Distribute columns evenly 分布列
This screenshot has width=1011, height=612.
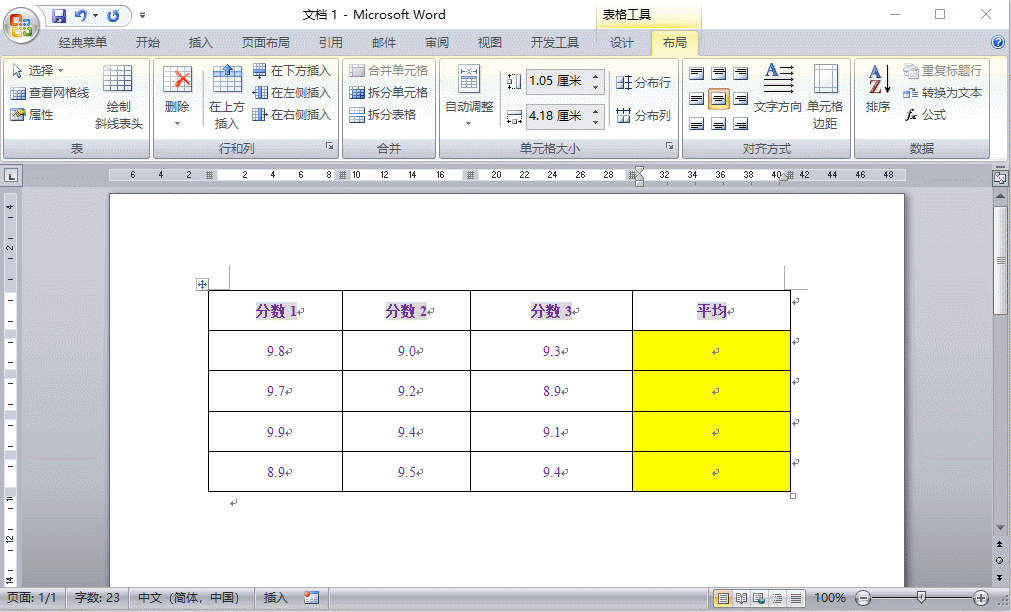643,115
